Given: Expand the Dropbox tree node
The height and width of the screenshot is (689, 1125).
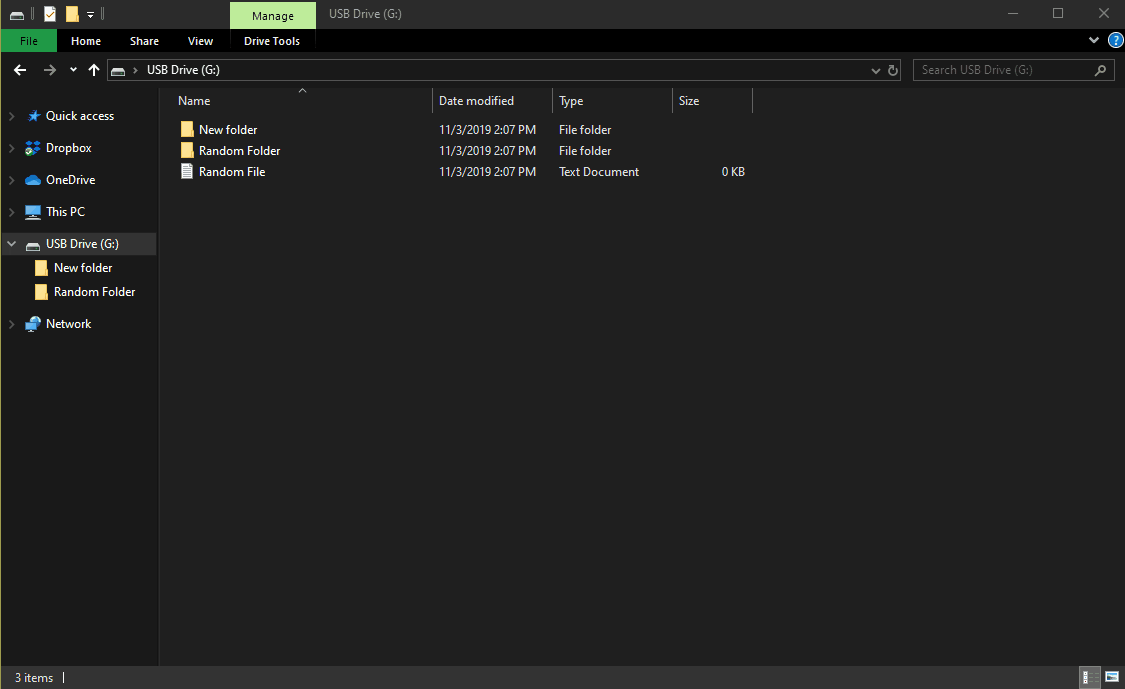Looking at the screenshot, I should pos(11,149).
